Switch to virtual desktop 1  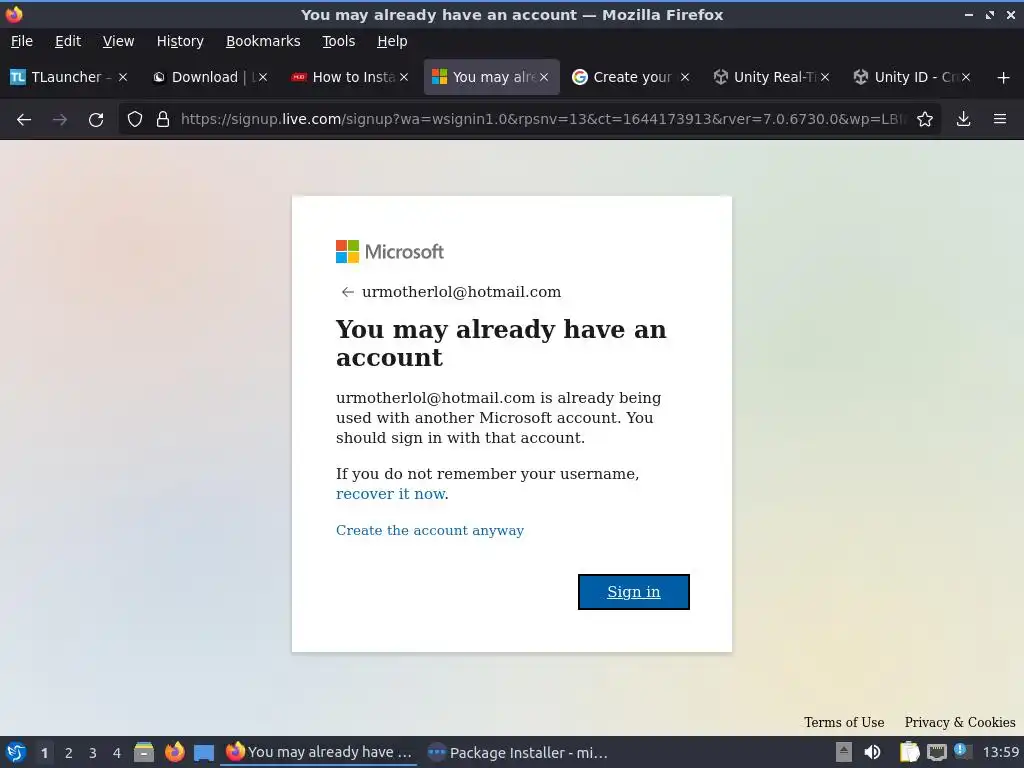[44, 753]
